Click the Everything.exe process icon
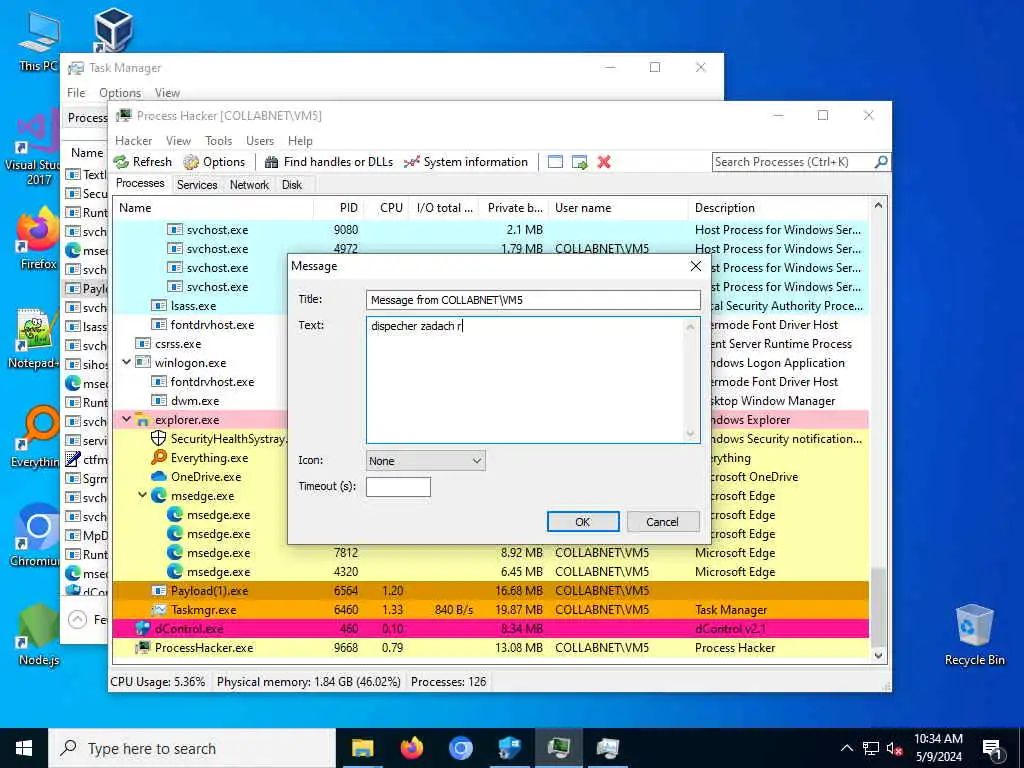Image resolution: width=1024 pixels, height=768 pixels. (x=159, y=457)
